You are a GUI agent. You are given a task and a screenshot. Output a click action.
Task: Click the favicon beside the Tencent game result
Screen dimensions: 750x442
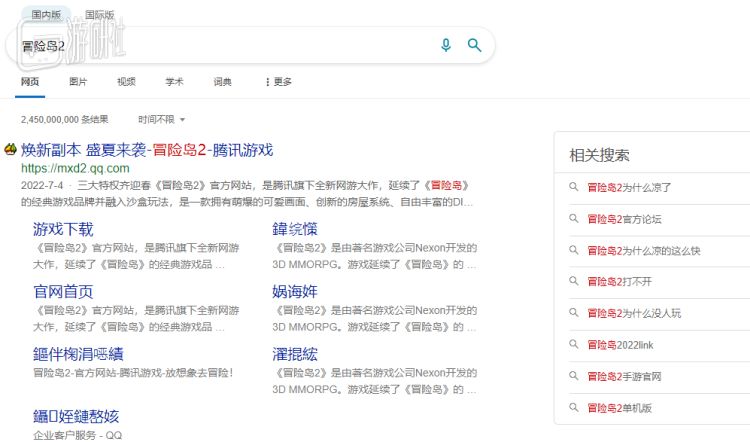click(x=10, y=150)
